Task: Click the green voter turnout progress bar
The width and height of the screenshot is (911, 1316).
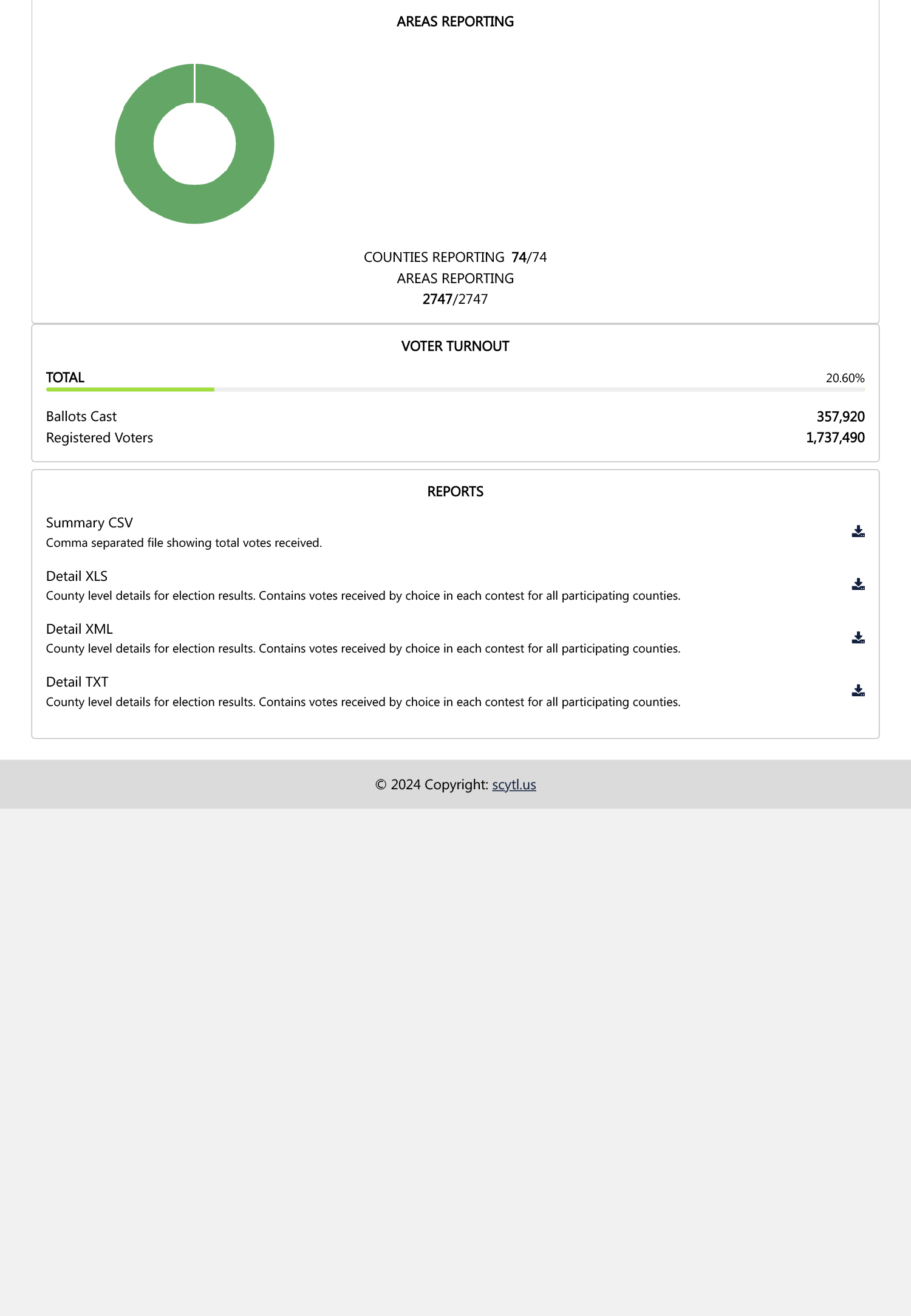Action: 130,389
